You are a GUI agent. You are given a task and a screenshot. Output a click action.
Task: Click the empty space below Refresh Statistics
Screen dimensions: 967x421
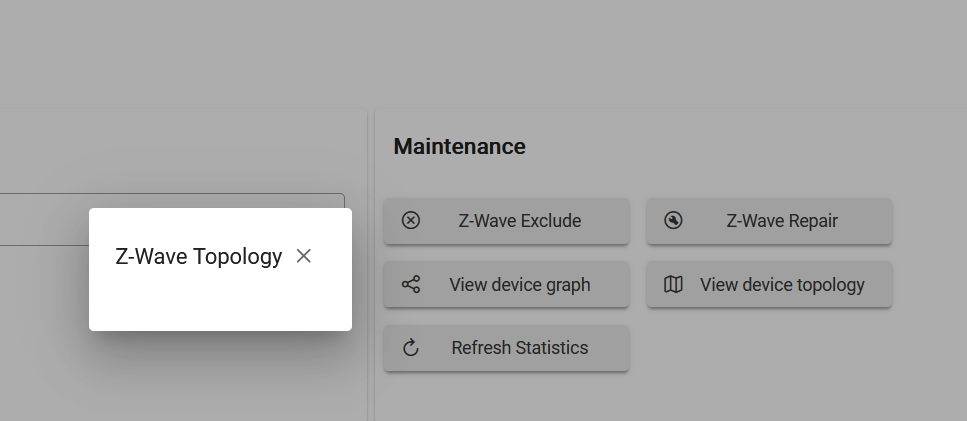click(x=506, y=398)
